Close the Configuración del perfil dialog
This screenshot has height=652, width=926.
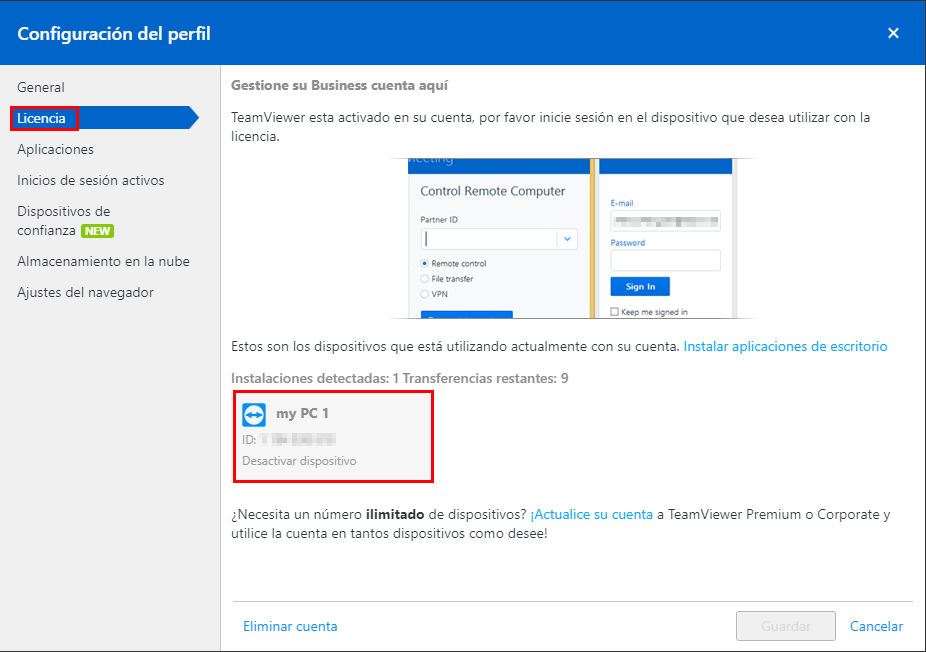pyautogui.click(x=893, y=33)
